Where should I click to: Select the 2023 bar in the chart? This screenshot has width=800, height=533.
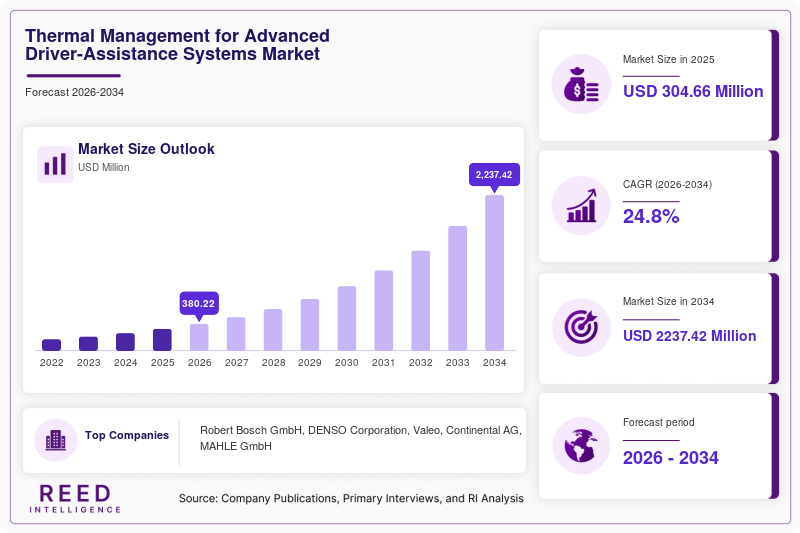tap(88, 344)
